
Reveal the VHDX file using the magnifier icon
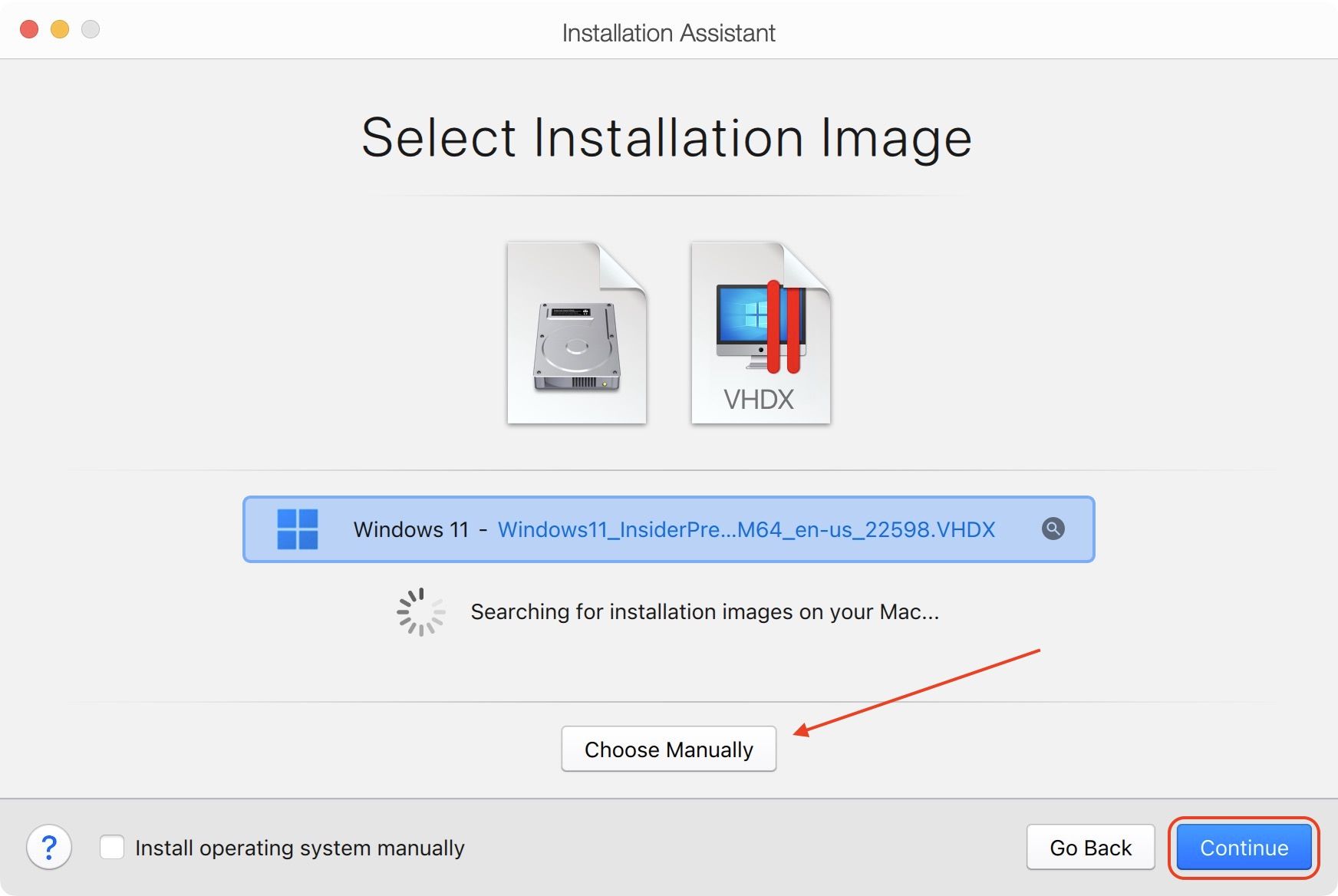coord(1054,529)
